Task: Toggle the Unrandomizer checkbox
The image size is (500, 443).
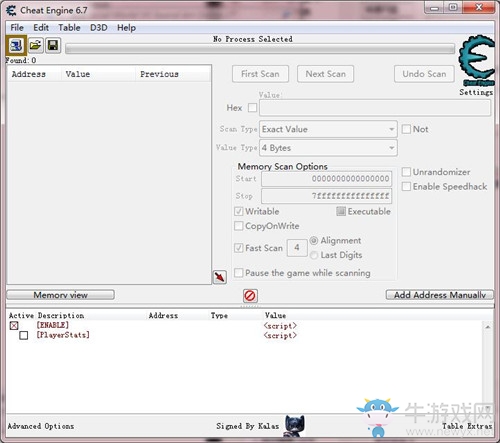Action: tap(406, 172)
